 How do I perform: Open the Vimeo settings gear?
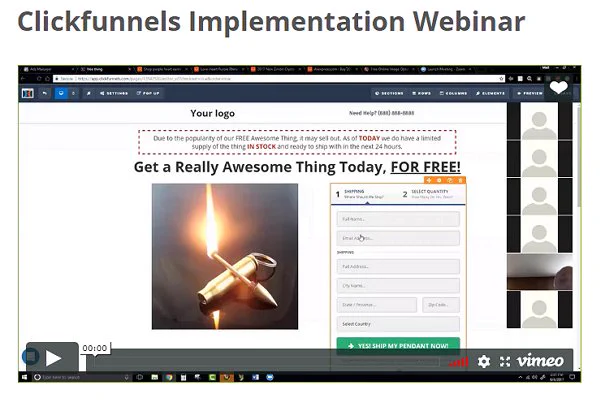click(484, 361)
